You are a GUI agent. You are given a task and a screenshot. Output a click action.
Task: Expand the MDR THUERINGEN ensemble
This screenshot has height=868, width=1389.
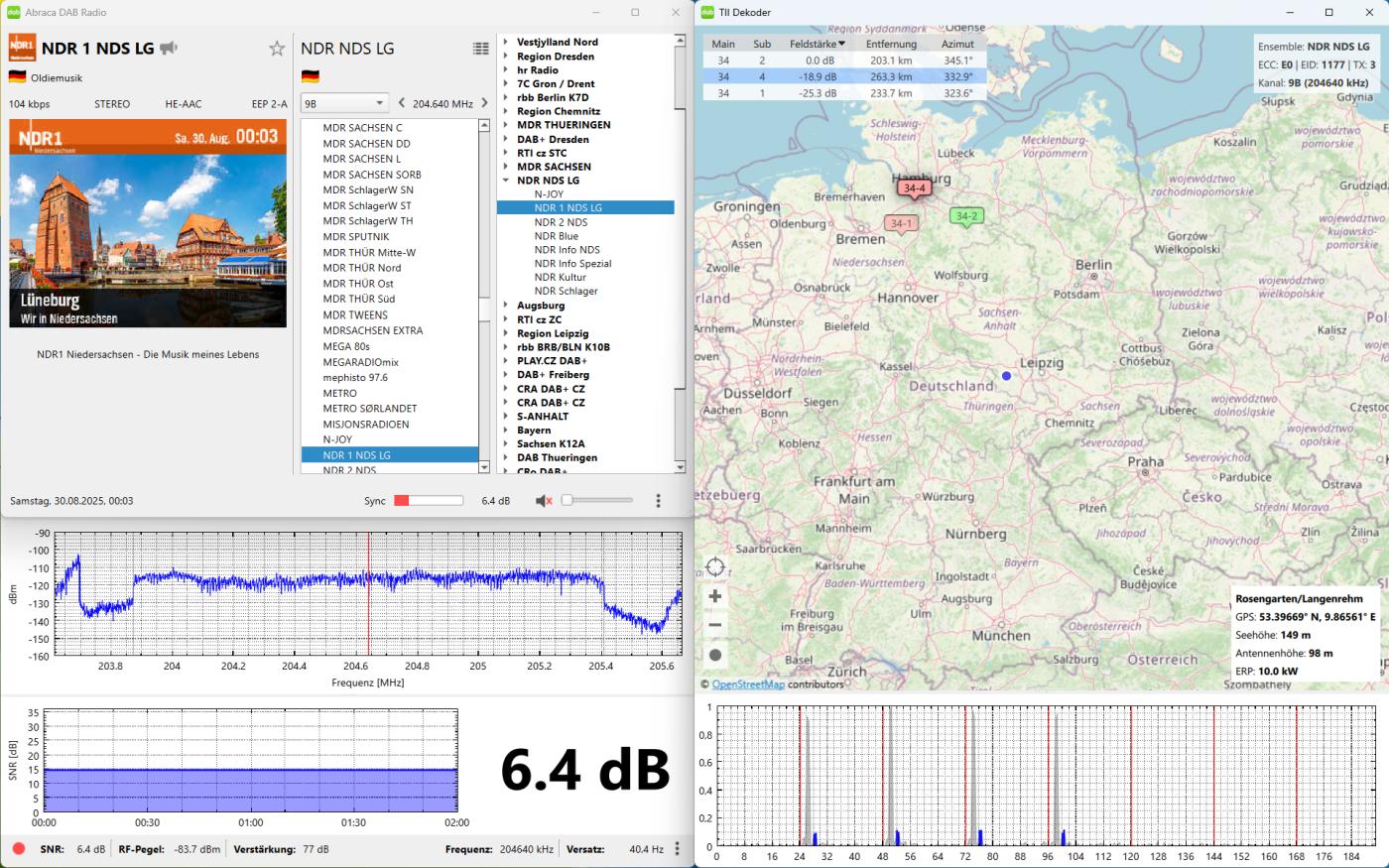click(506, 125)
